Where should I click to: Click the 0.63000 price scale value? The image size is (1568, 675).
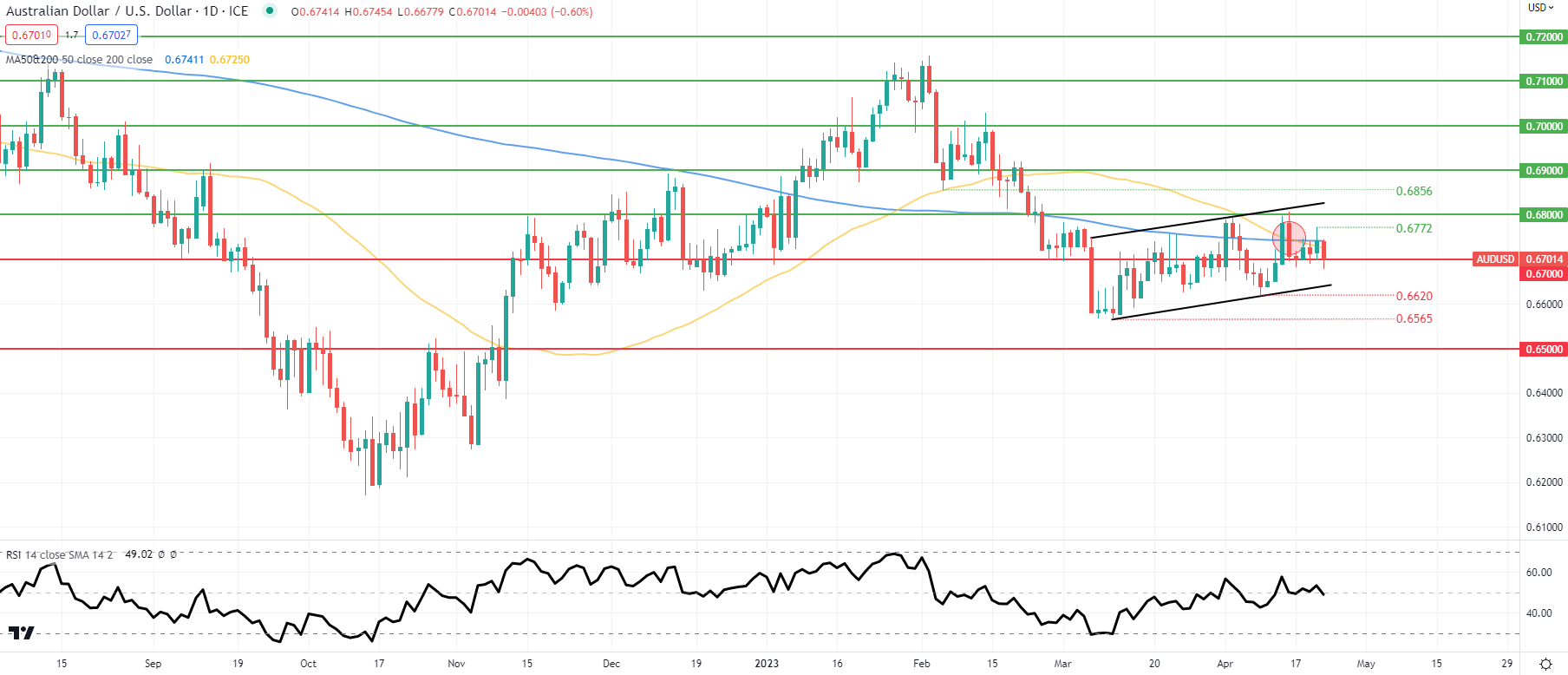(1544, 438)
